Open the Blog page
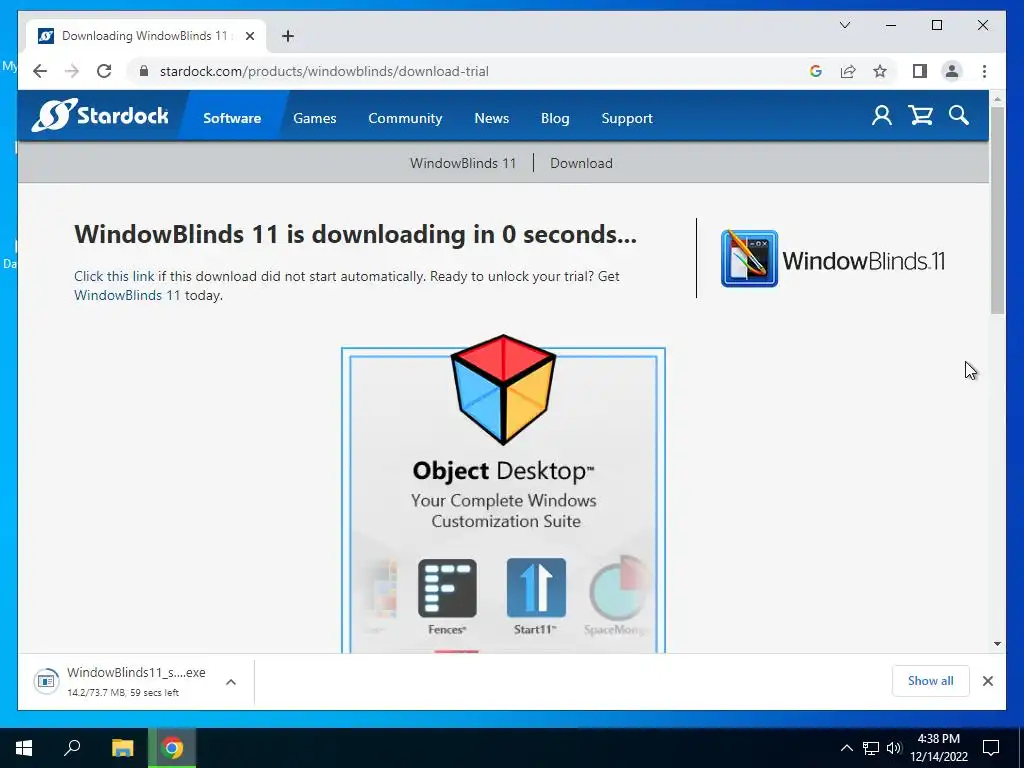 (555, 118)
